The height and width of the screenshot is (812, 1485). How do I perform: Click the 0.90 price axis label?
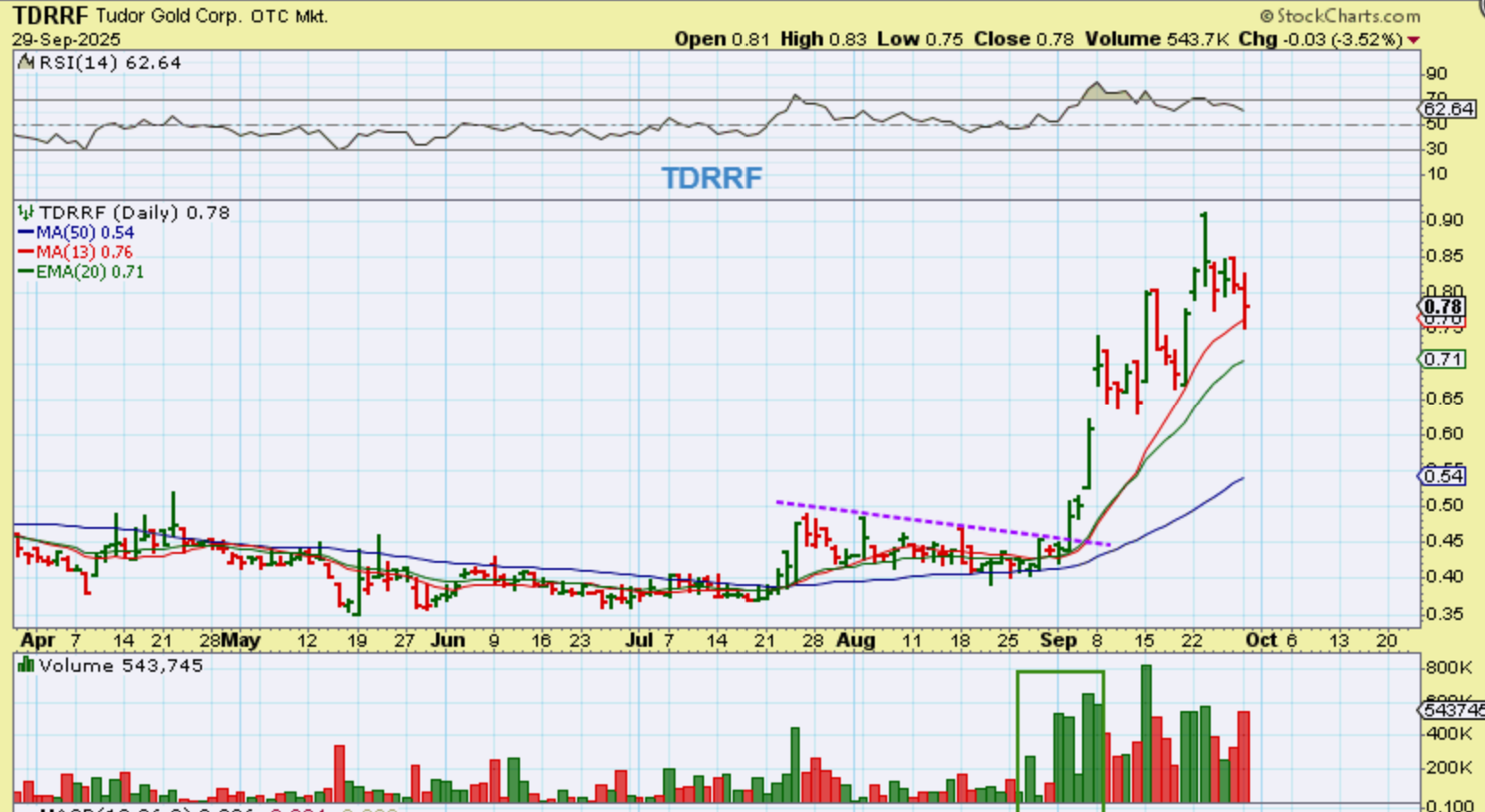tap(1445, 220)
